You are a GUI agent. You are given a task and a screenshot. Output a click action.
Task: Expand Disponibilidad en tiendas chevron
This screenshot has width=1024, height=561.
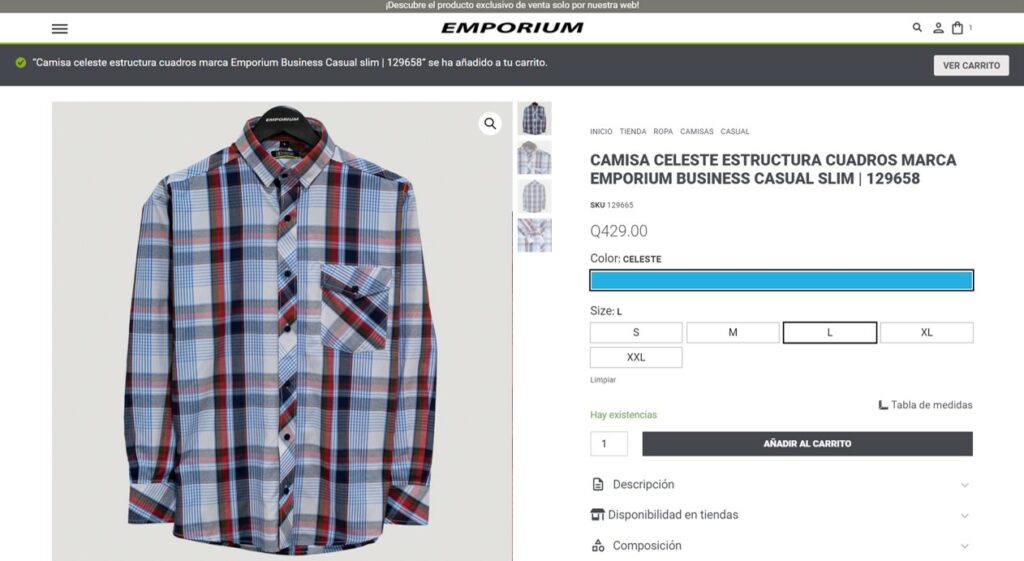point(965,515)
